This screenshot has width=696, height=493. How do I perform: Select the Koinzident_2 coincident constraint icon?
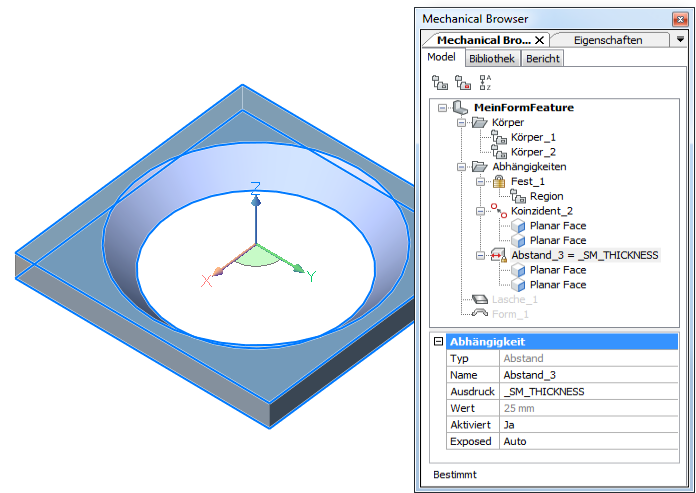(x=499, y=211)
